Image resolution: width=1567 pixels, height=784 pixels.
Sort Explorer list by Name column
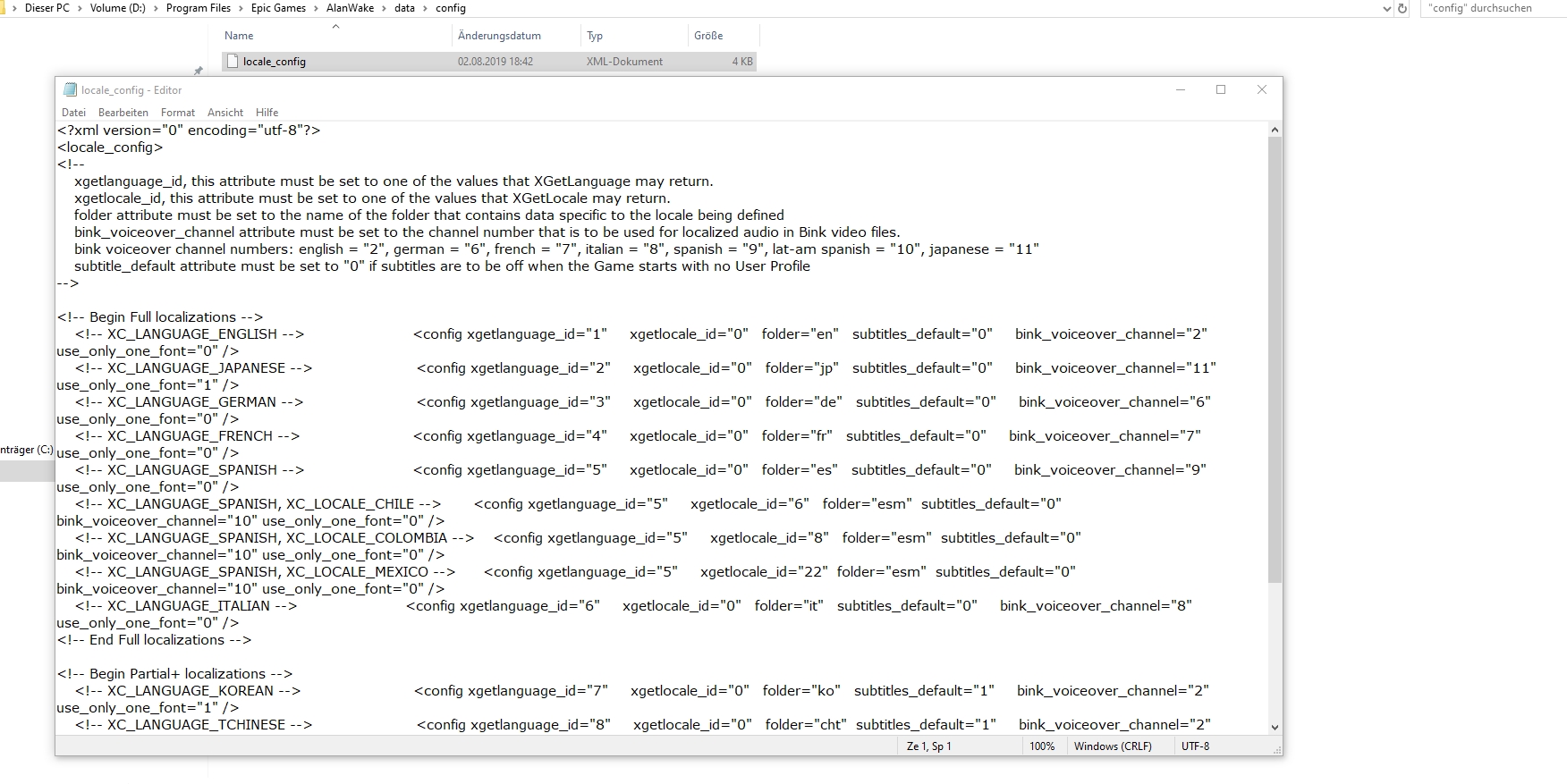coord(239,36)
